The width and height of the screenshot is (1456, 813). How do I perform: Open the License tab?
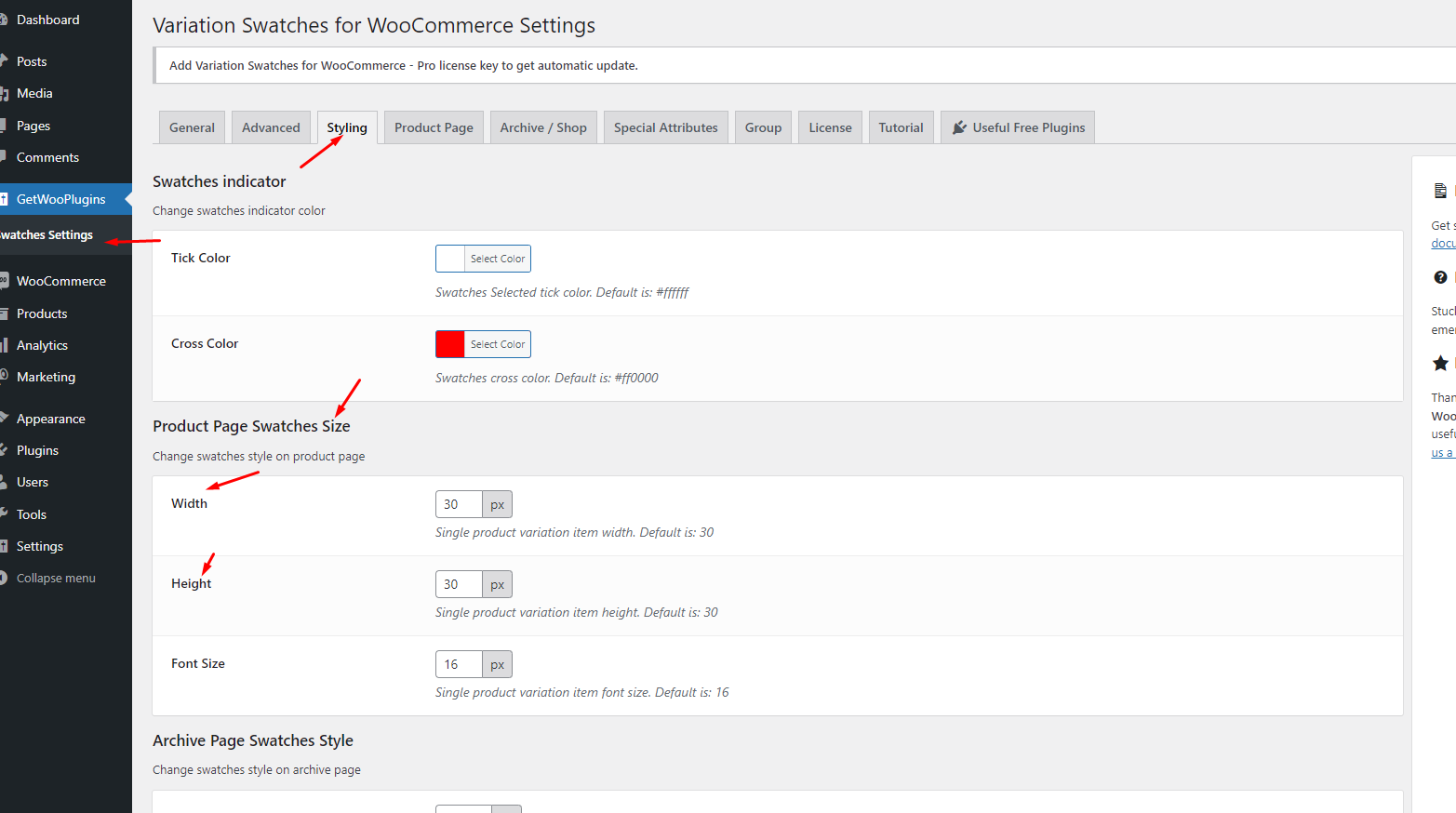(830, 127)
